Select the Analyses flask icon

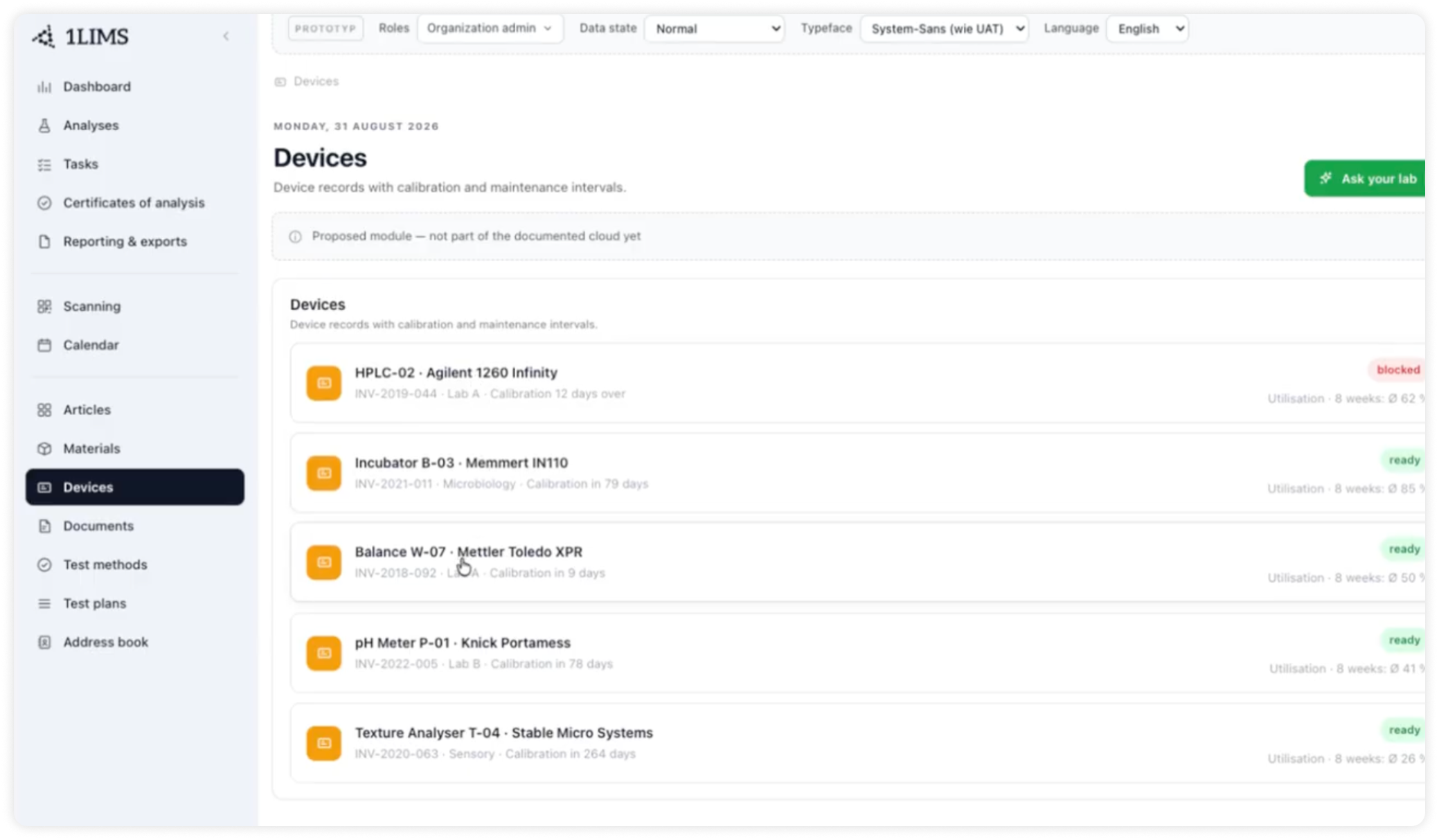click(x=44, y=125)
